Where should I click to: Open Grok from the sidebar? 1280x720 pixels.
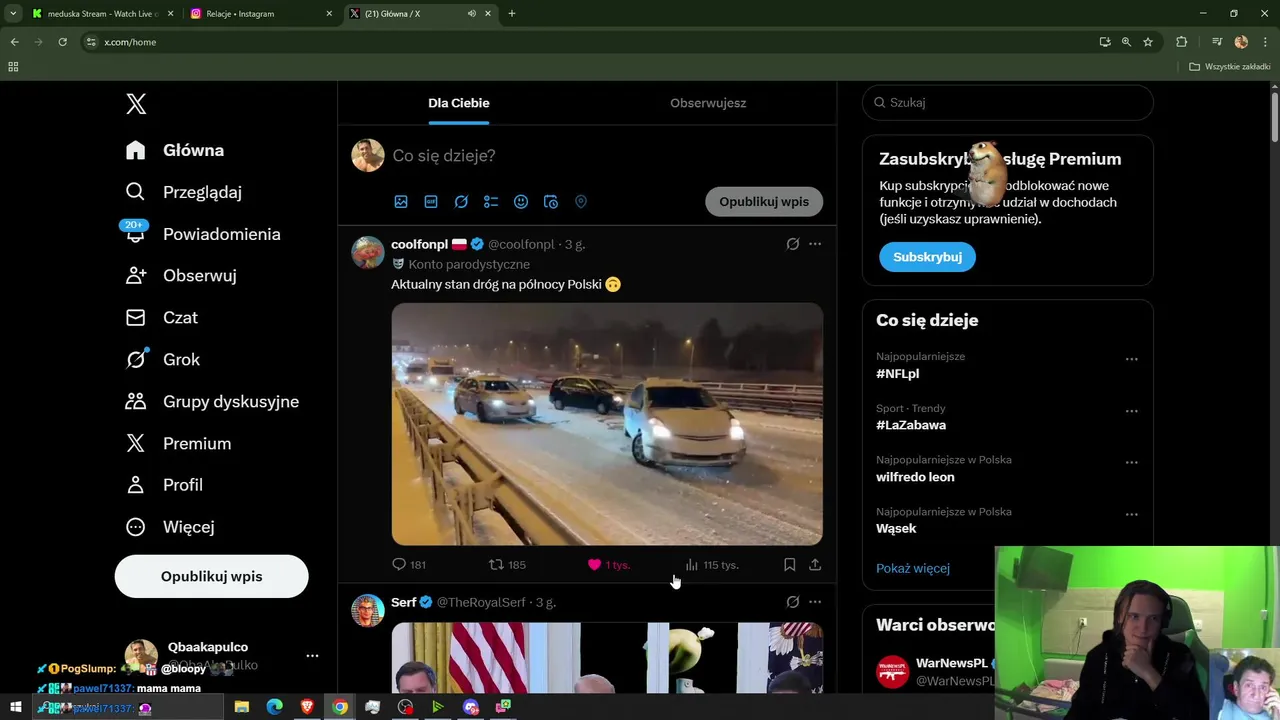(x=163, y=360)
